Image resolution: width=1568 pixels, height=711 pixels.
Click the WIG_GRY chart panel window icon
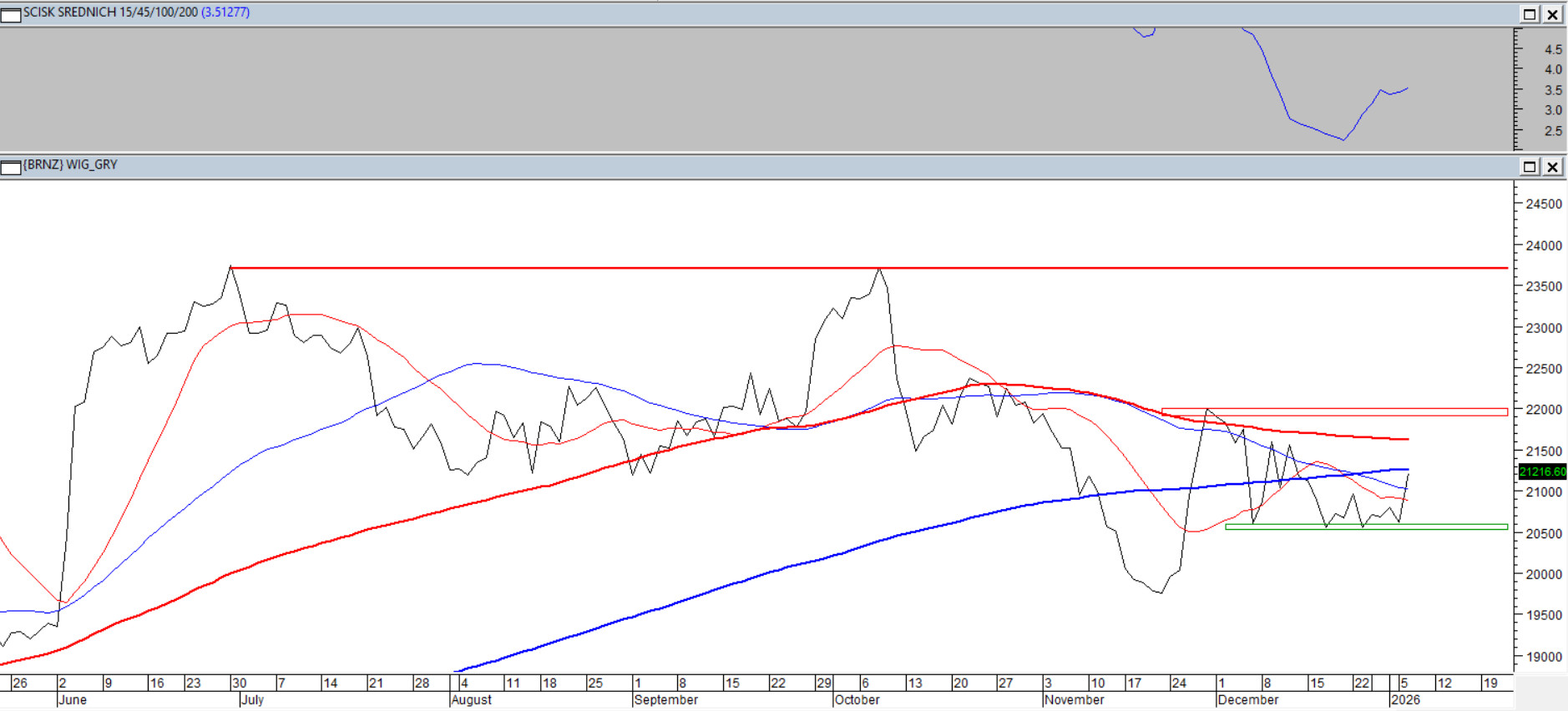tap(11, 167)
